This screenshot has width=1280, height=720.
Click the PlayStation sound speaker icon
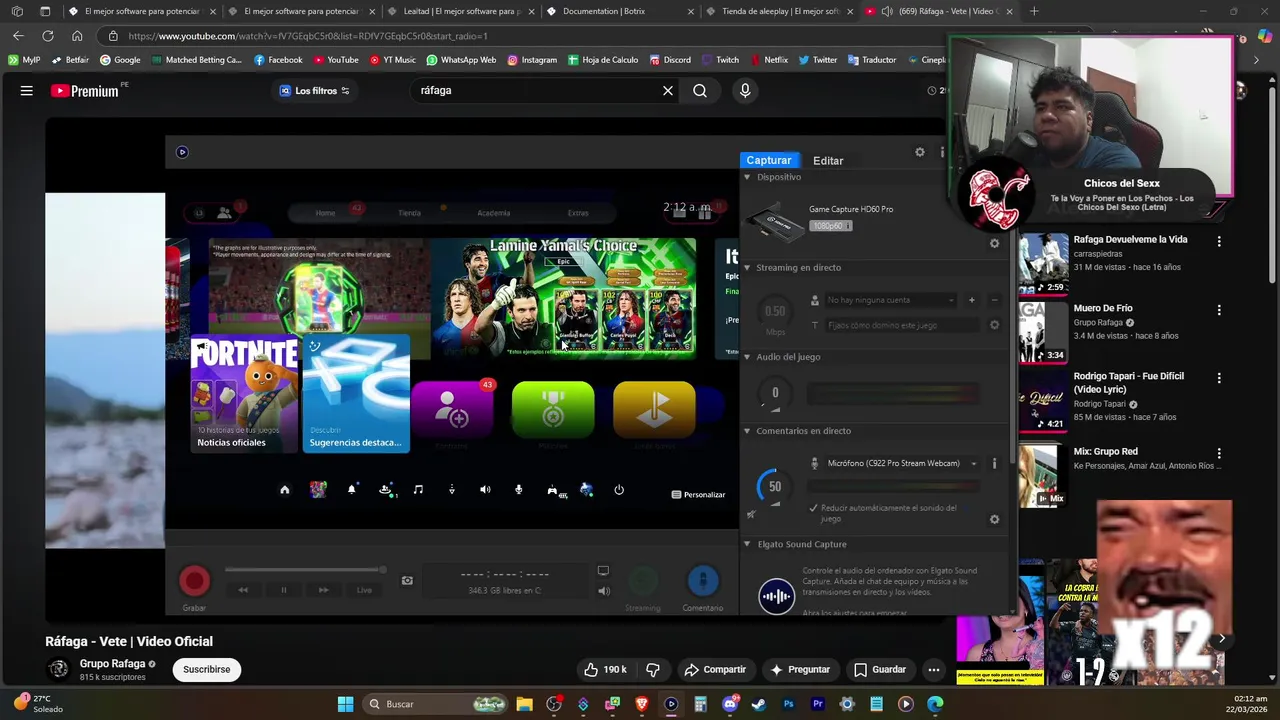pos(485,490)
